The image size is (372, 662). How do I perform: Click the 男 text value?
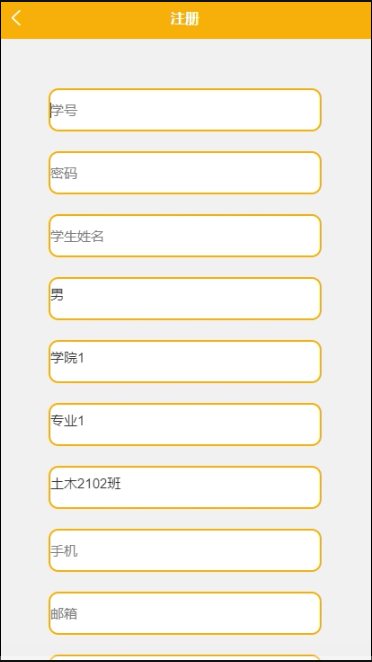pyautogui.click(x=57, y=295)
